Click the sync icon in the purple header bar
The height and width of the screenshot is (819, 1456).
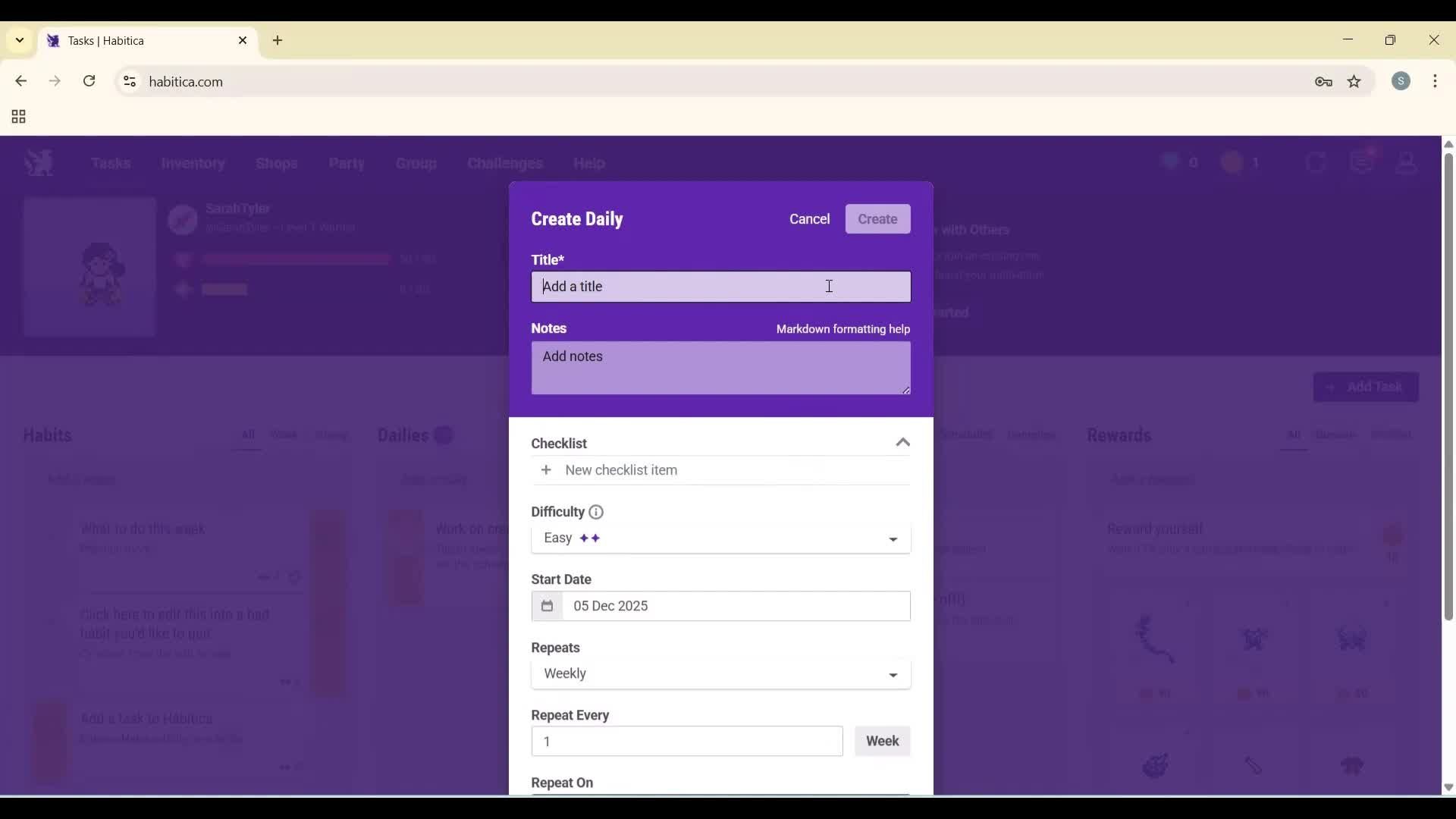tap(1316, 162)
